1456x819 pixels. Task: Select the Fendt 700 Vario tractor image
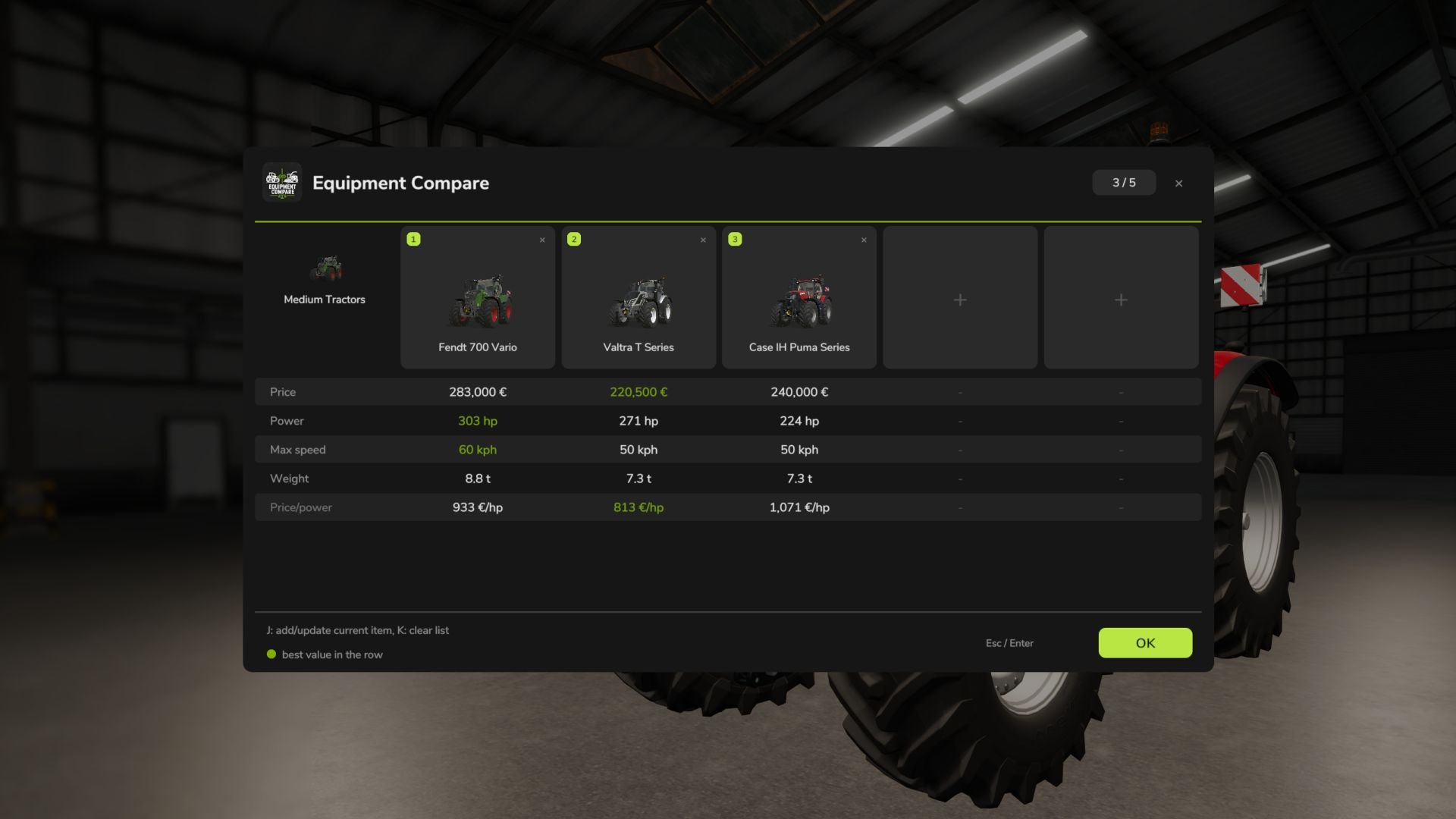[479, 301]
